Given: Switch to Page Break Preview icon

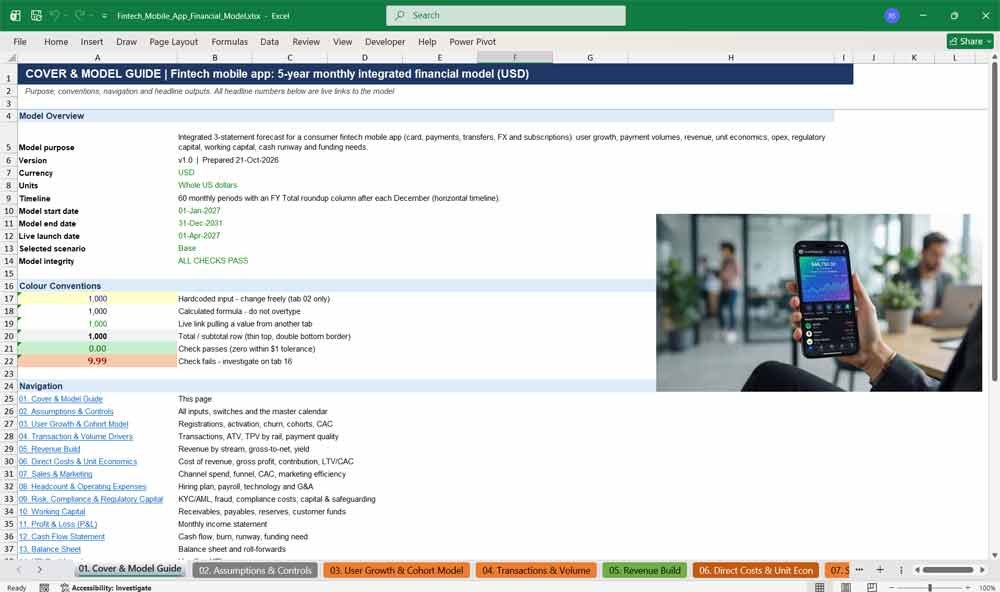Looking at the screenshot, I should (x=871, y=587).
